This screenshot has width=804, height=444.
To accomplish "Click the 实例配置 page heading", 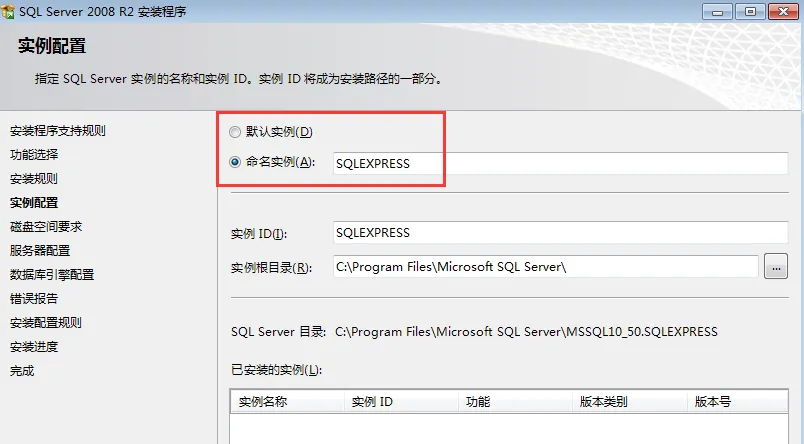I will tap(52, 46).
